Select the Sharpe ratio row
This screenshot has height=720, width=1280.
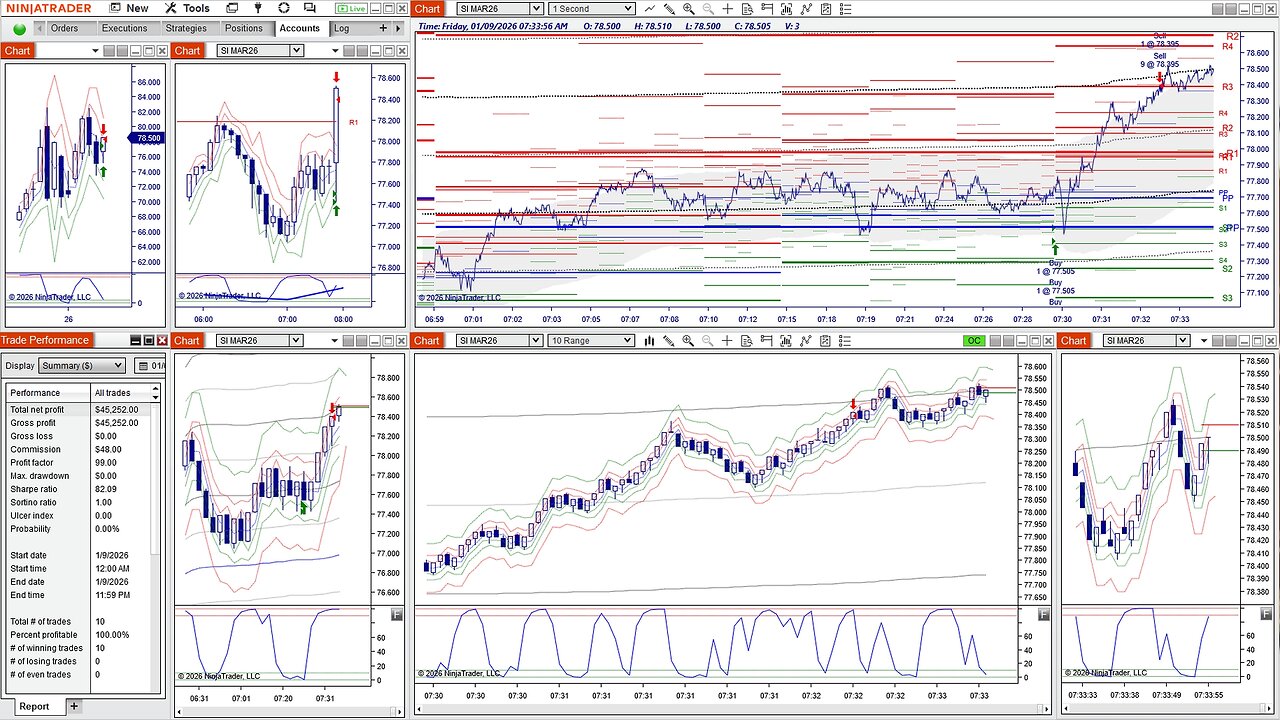click(x=80, y=489)
